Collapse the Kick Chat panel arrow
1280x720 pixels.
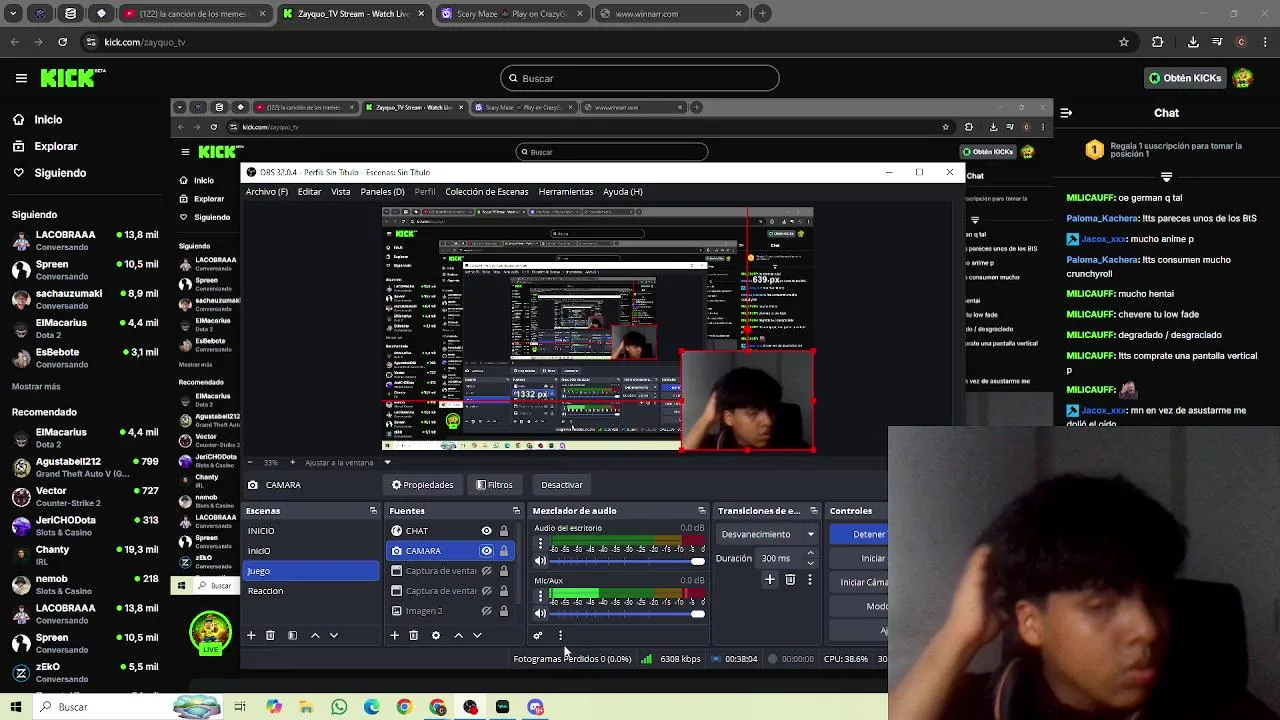pos(1066,113)
